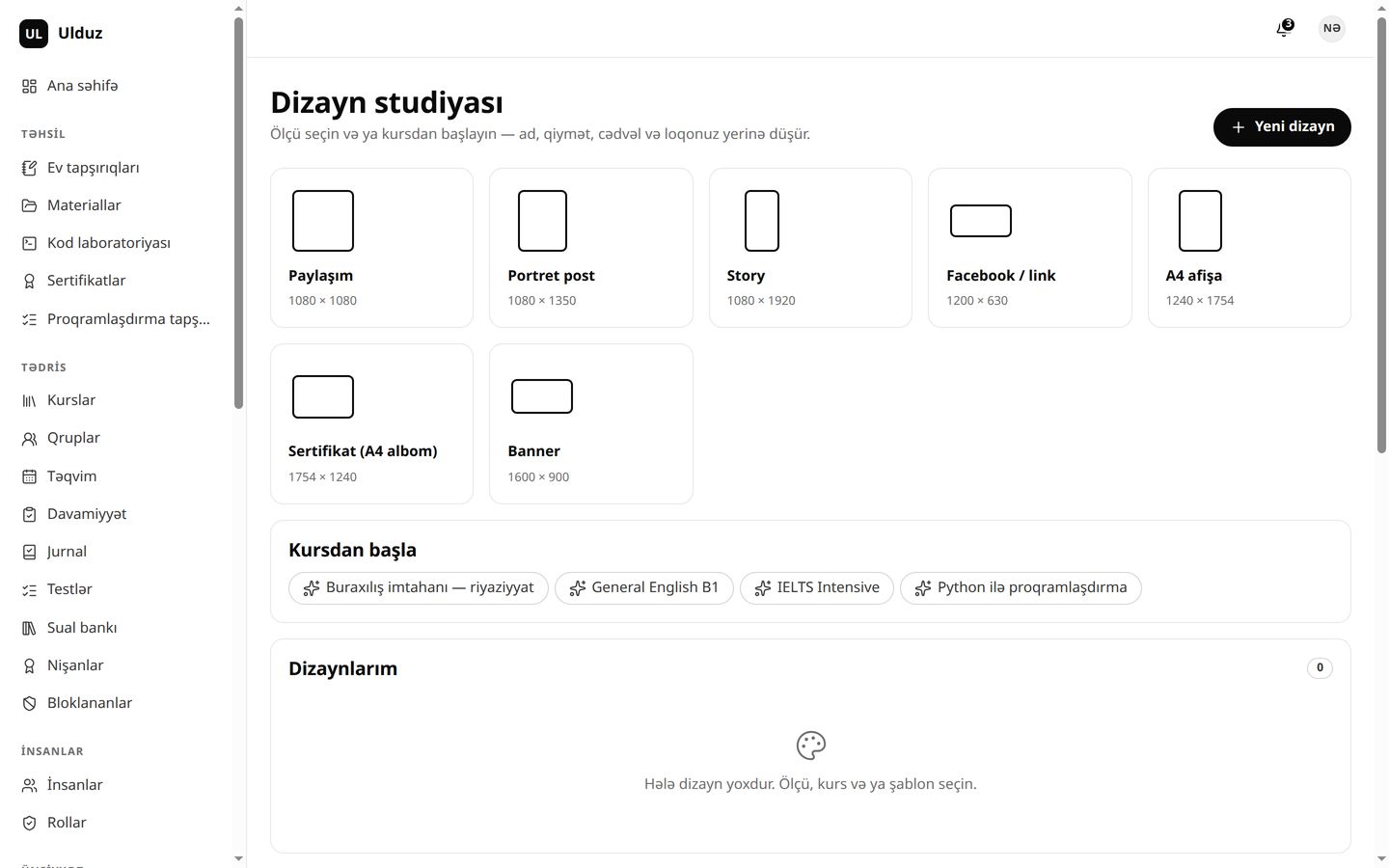The image size is (1389, 868).
Task: Click the Ulduz UL logo
Action: tap(34, 34)
